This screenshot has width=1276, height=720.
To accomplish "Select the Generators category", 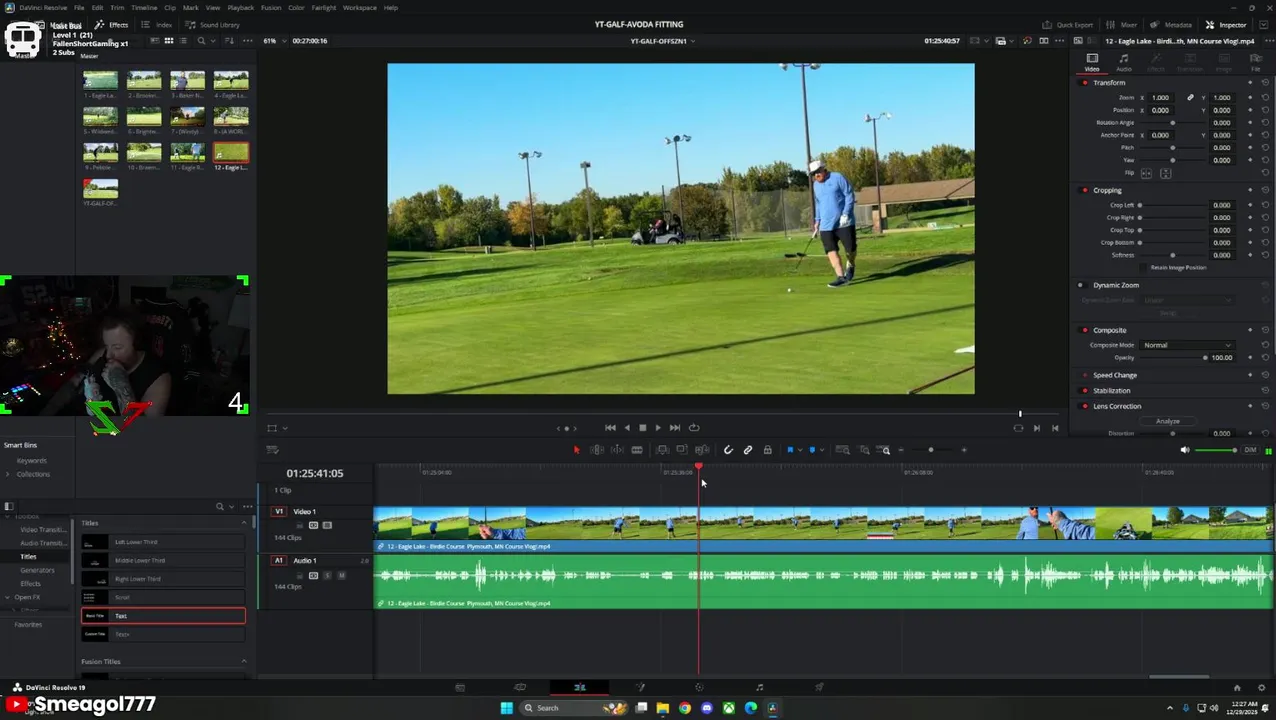I will 37,570.
